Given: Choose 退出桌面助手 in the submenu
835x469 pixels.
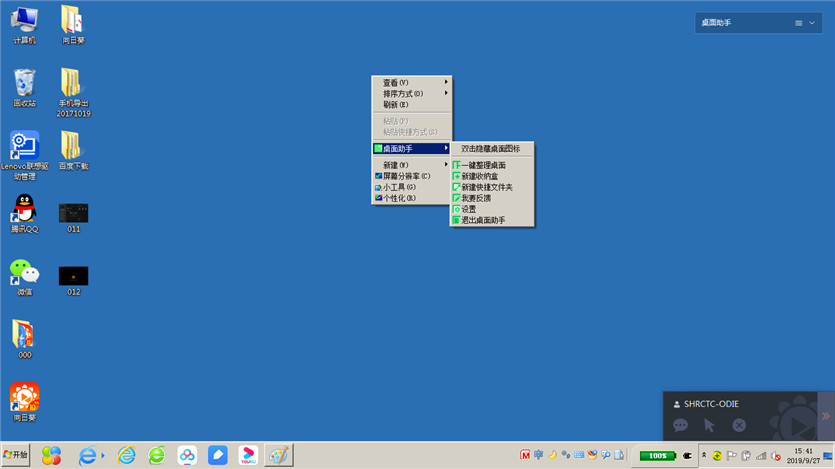Looking at the screenshot, I should [483, 220].
